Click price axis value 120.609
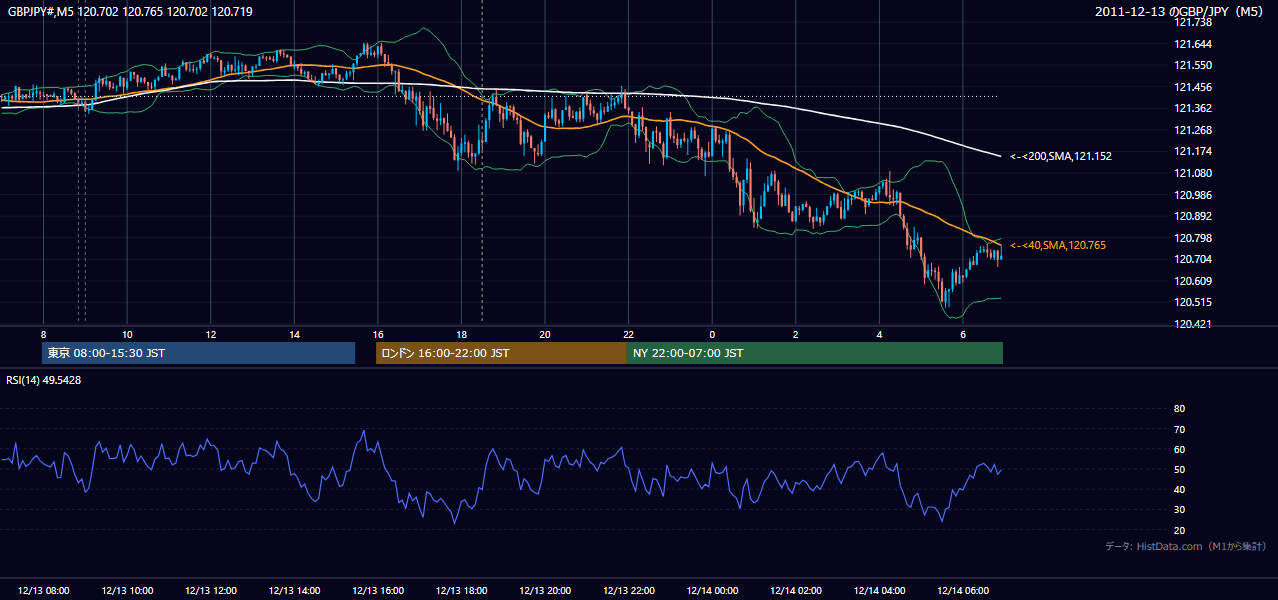This screenshot has width=1278, height=600. tap(1192, 281)
